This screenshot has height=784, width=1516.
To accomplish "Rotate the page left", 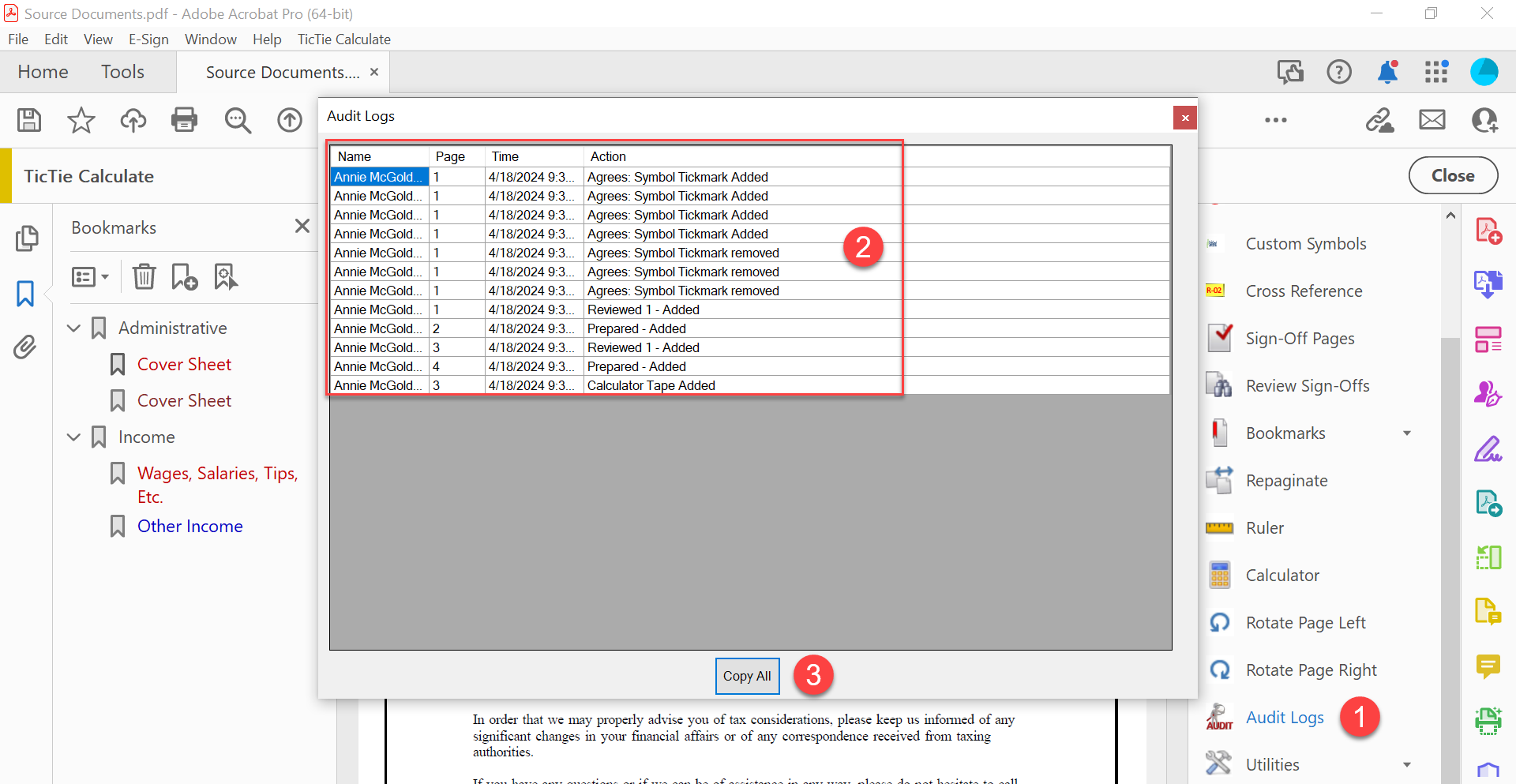I will pos(1306,622).
